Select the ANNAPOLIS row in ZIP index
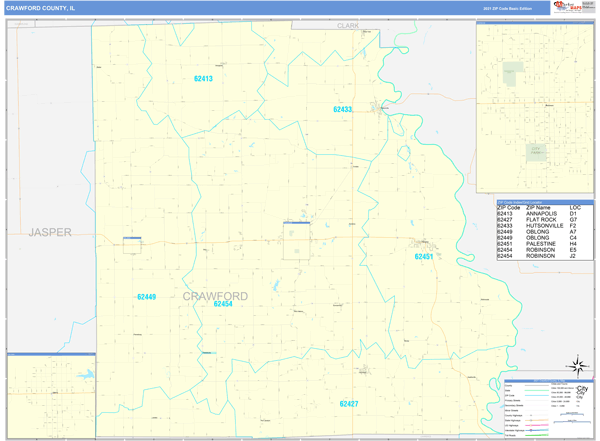Screen dimensions: 600x441 click(545, 213)
